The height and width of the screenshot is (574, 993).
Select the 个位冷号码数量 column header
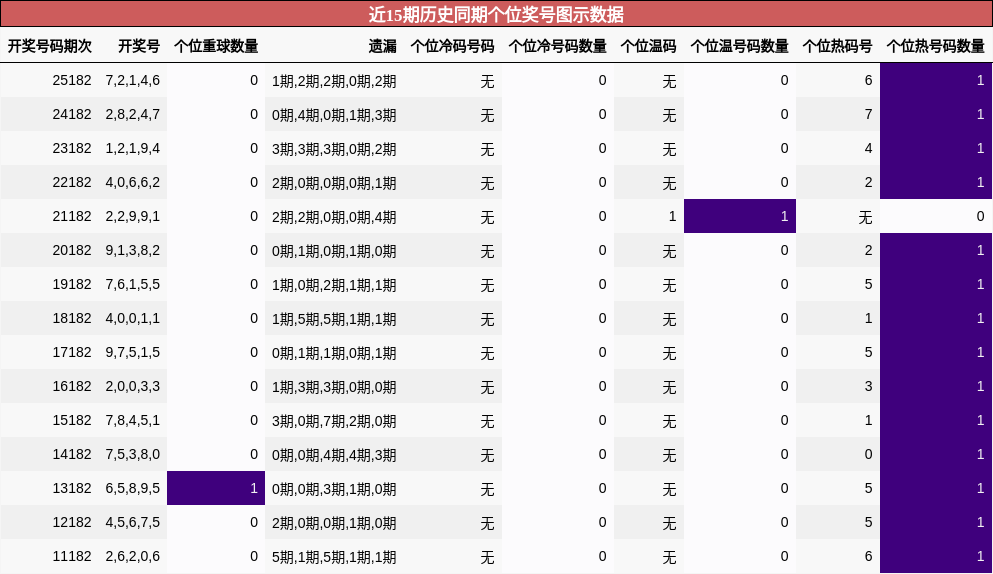point(557,46)
